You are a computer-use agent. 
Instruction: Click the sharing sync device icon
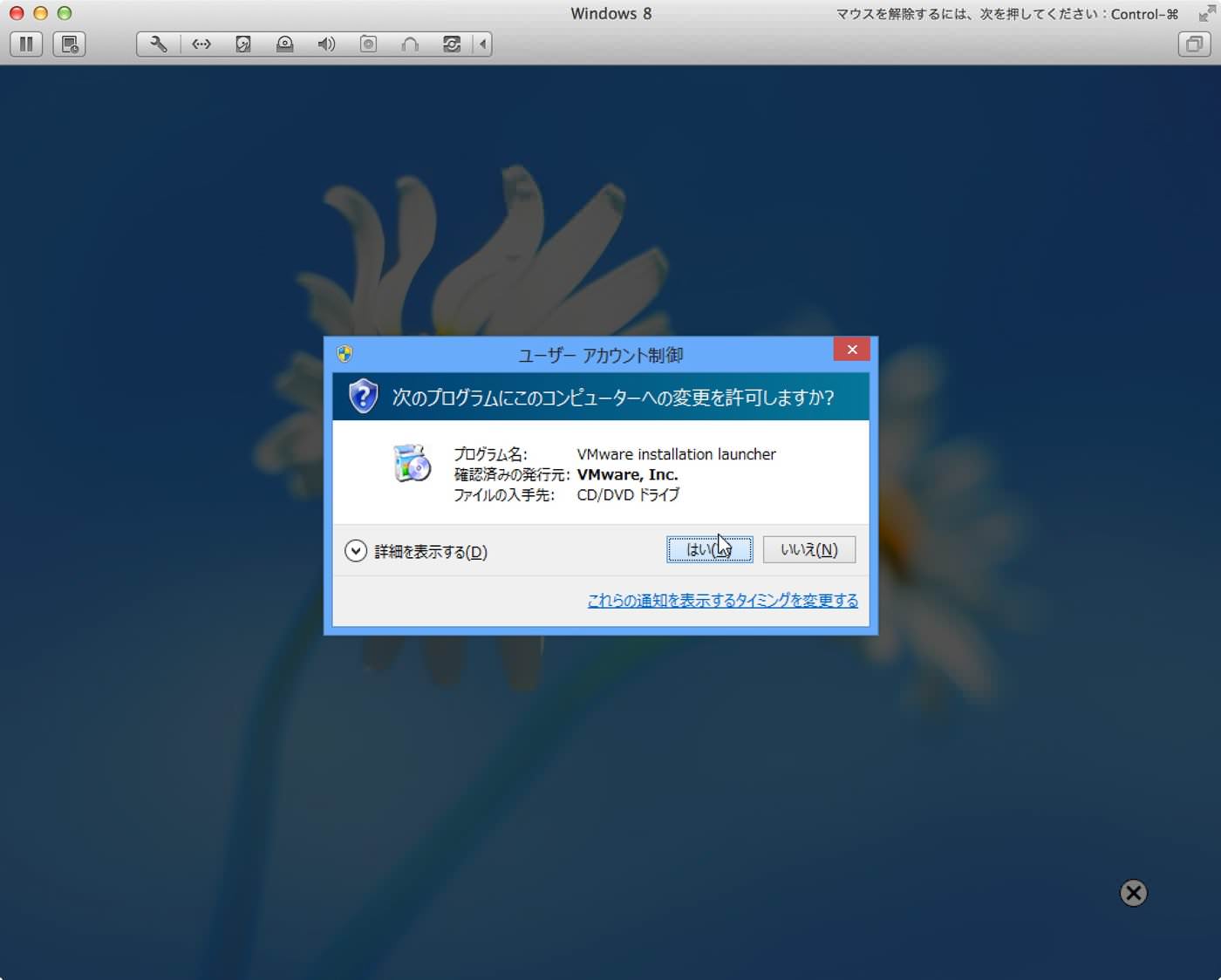tap(452, 44)
